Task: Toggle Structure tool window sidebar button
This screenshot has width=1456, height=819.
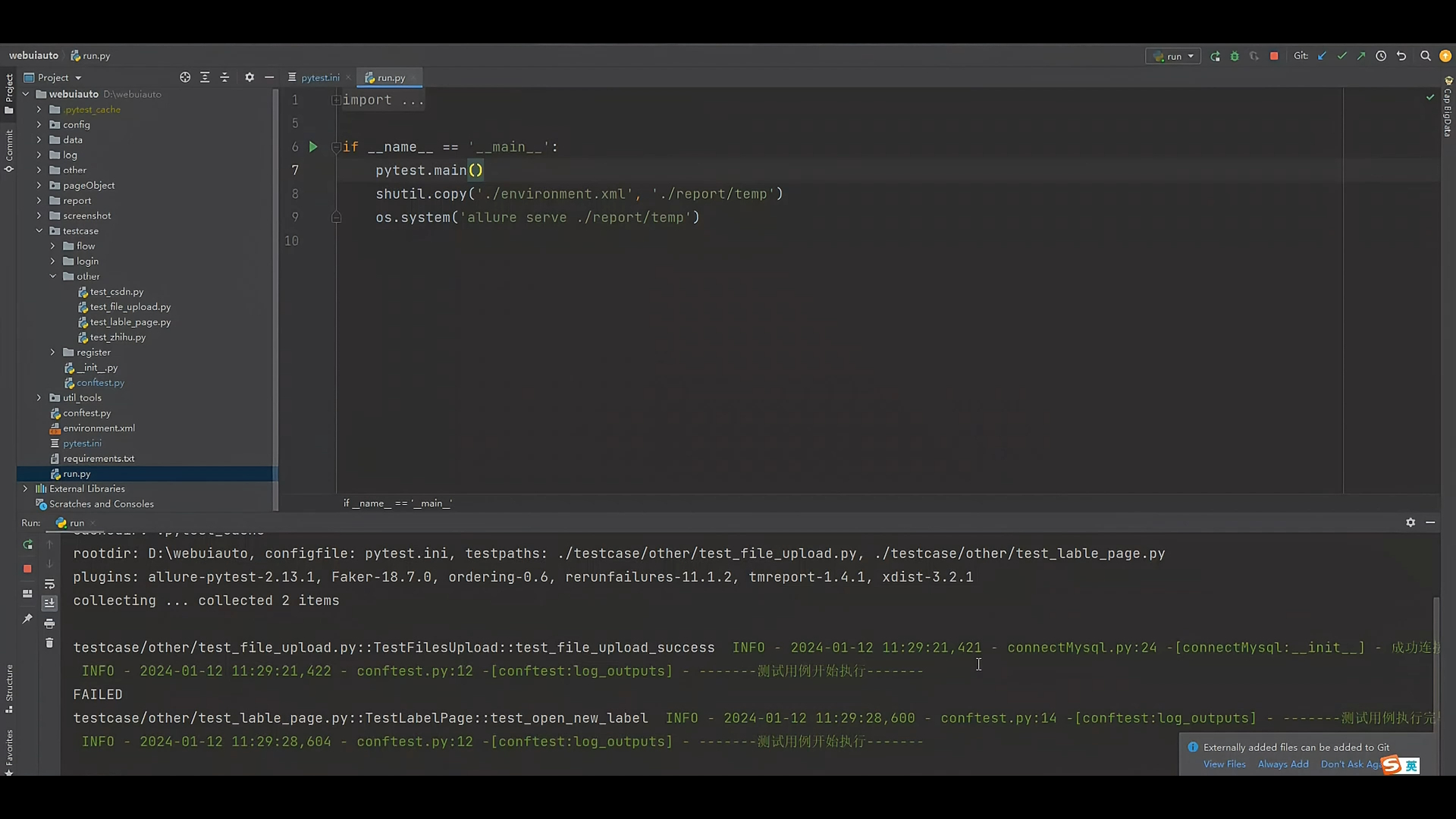Action: [8, 689]
